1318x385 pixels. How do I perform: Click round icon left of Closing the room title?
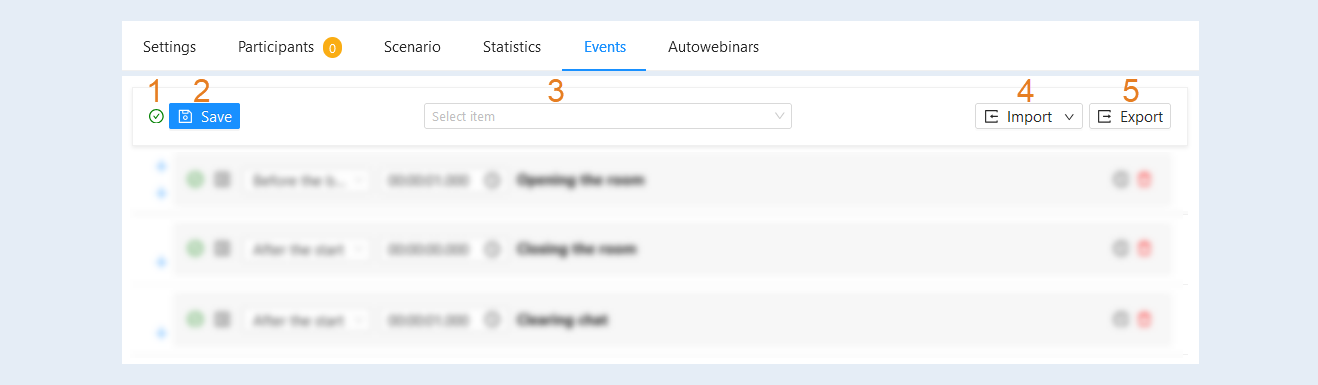(x=491, y=248)
